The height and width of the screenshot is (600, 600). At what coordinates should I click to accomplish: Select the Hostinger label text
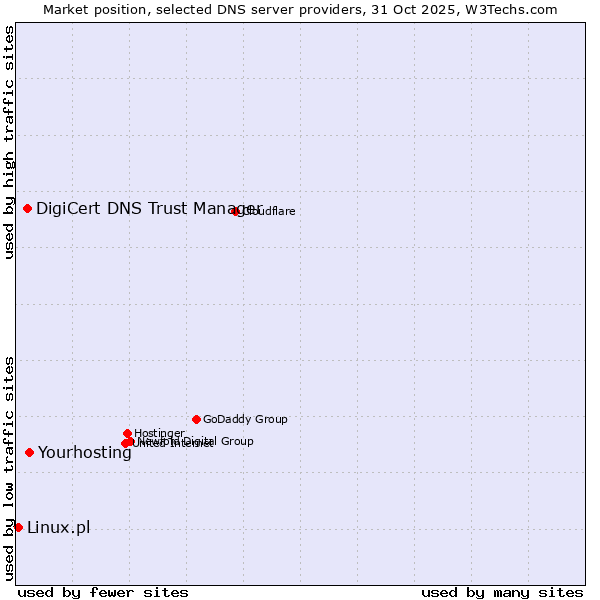[160, 433]
